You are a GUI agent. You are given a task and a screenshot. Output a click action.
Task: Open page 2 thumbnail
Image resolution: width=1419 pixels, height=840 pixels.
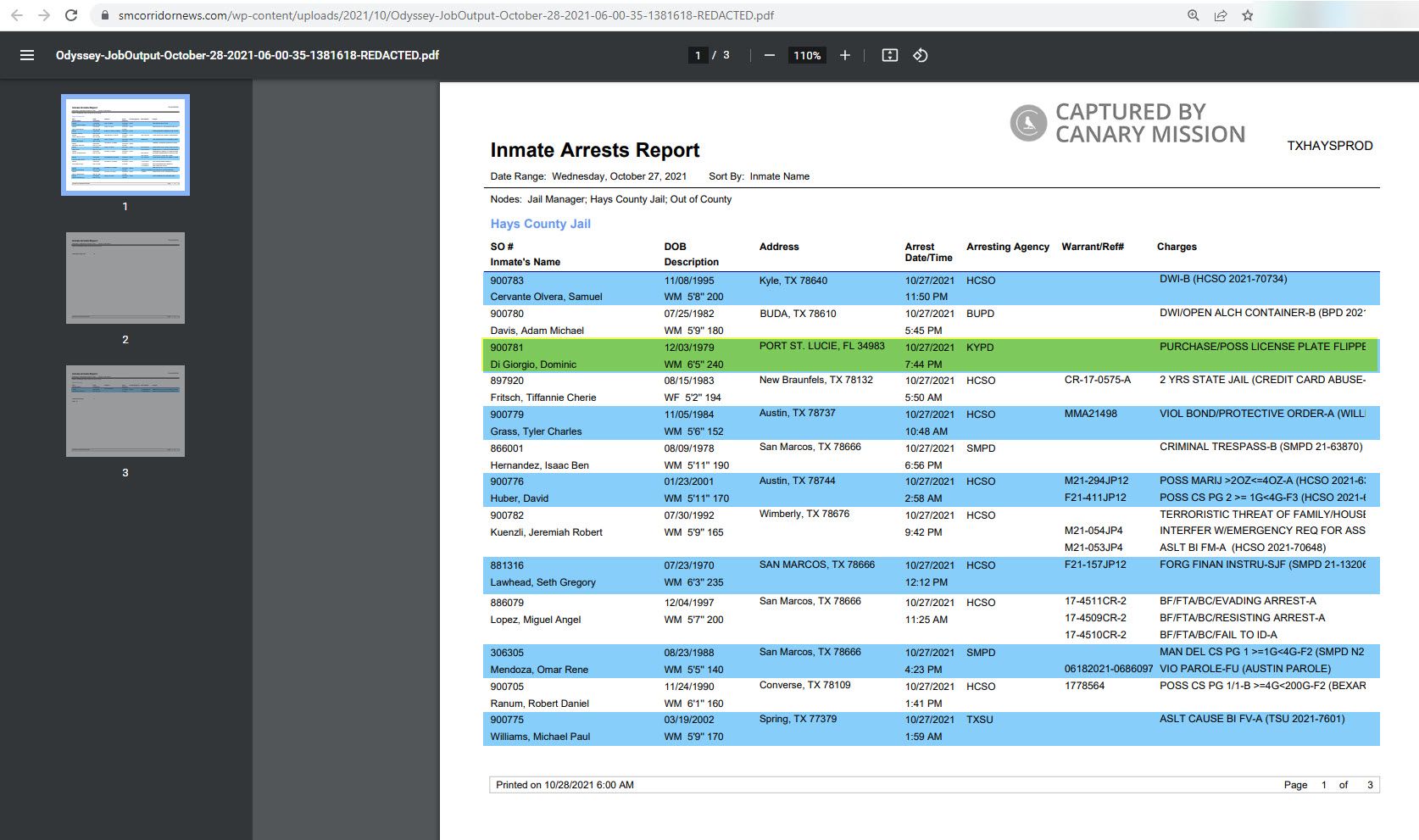pos(125,278)
